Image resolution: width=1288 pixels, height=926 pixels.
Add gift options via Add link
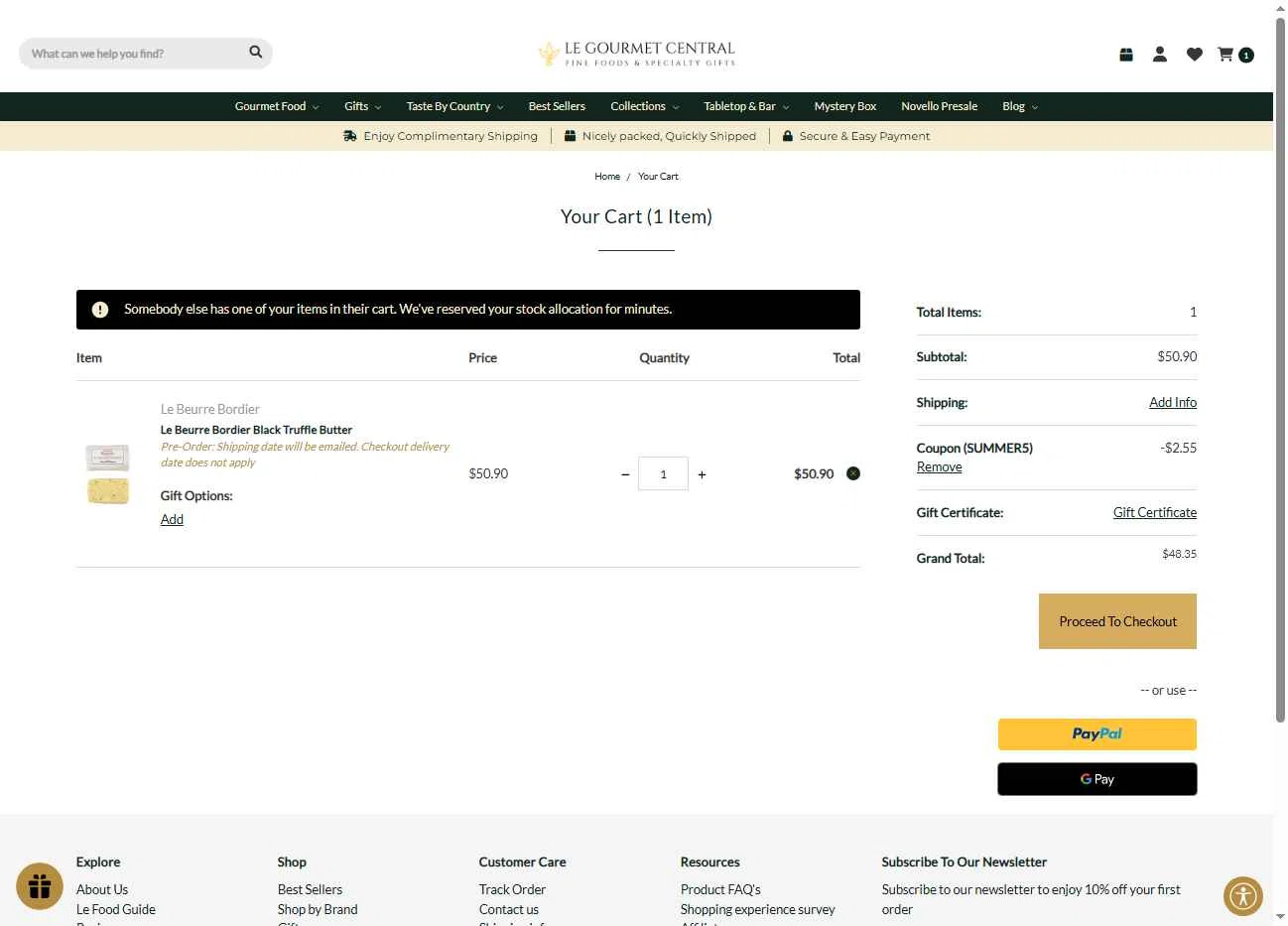pyautogui.click(x=172, y=519)
